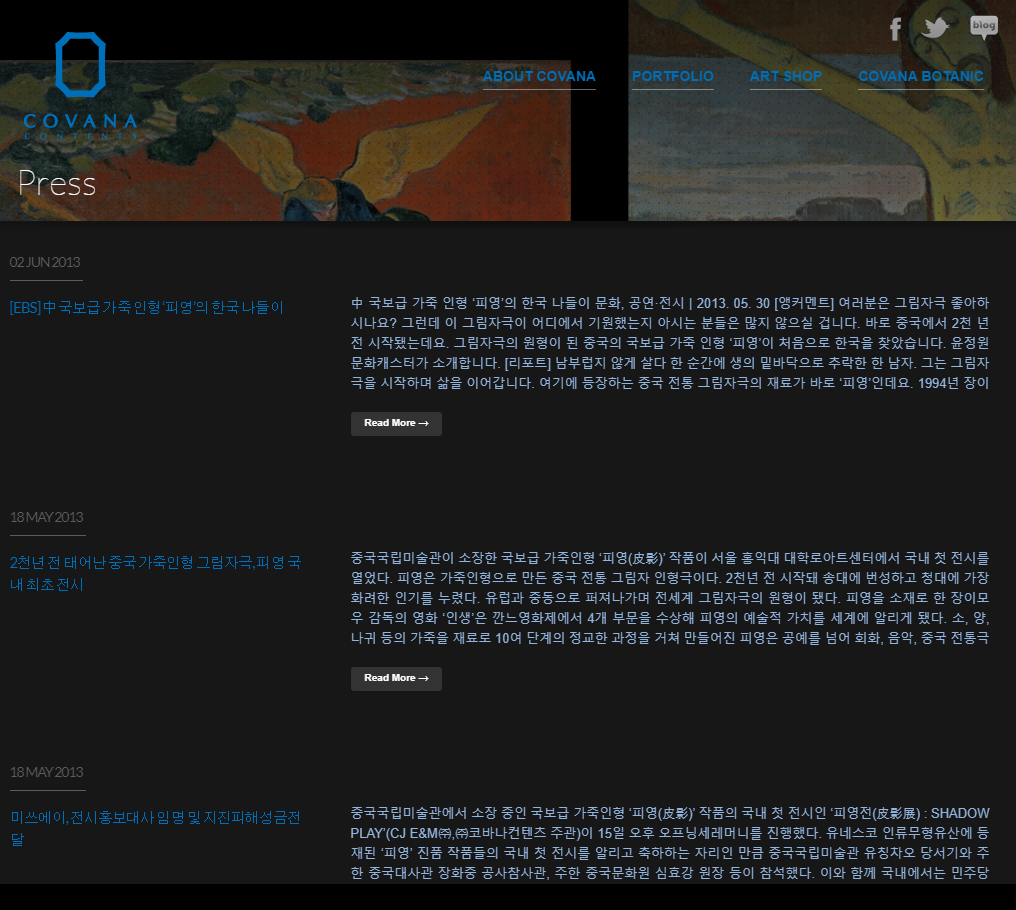The height and width of the screenshot is (910, 1016).
Task: Open the 미쓰에이, 전시홍보대사 임명 article link
Action: coord(156,828)
